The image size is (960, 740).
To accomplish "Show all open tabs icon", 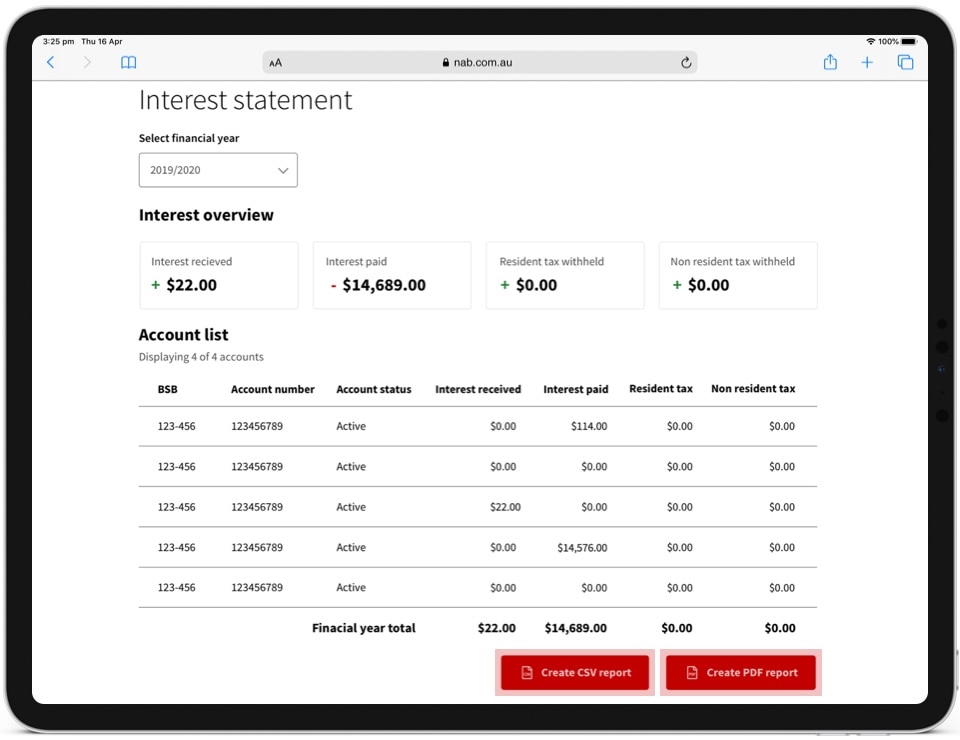I will (905, 62).
